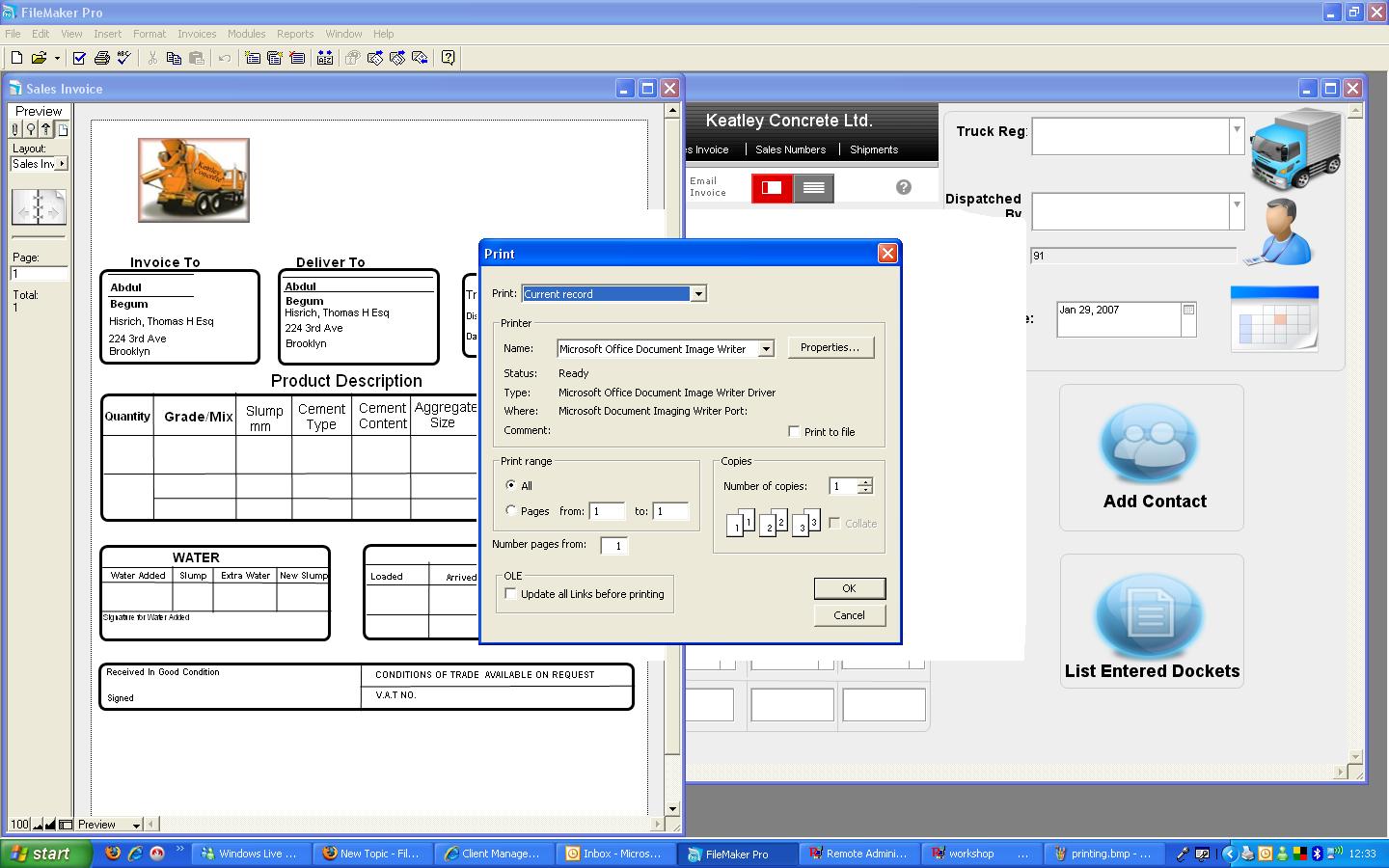Tick the Collate checkbox

point(834,523)
